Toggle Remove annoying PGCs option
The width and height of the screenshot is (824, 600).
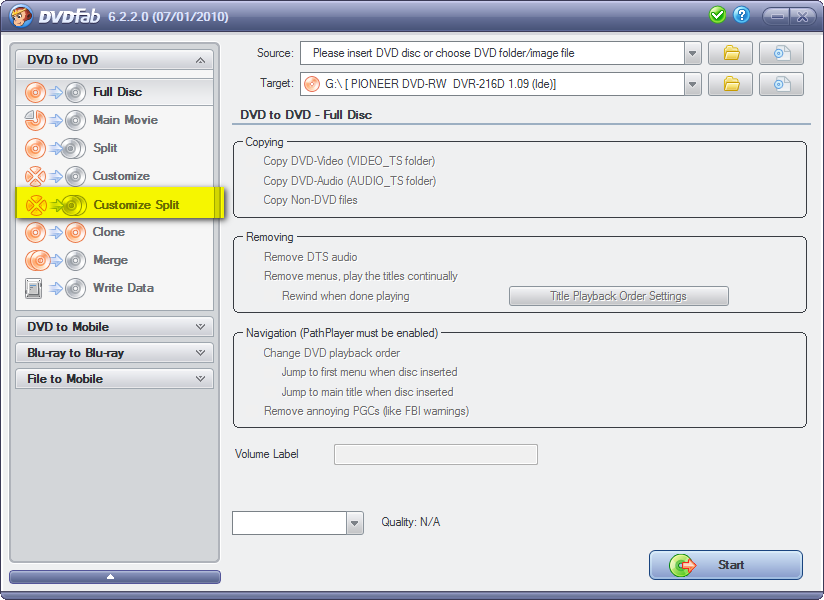coord(366,411)
